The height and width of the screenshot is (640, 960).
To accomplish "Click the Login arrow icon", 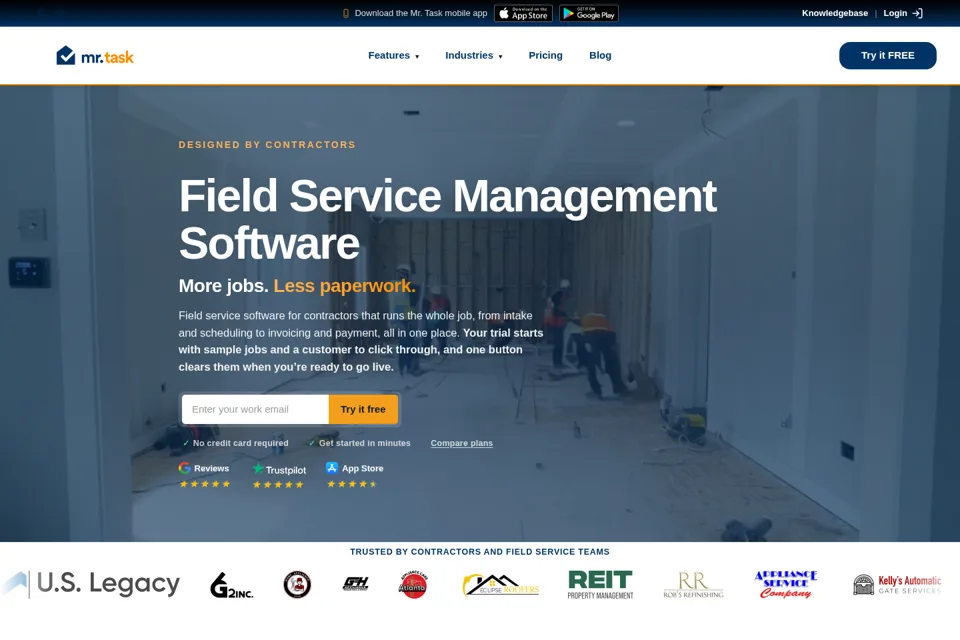I will pyautogui.click(x=917, y=13).
